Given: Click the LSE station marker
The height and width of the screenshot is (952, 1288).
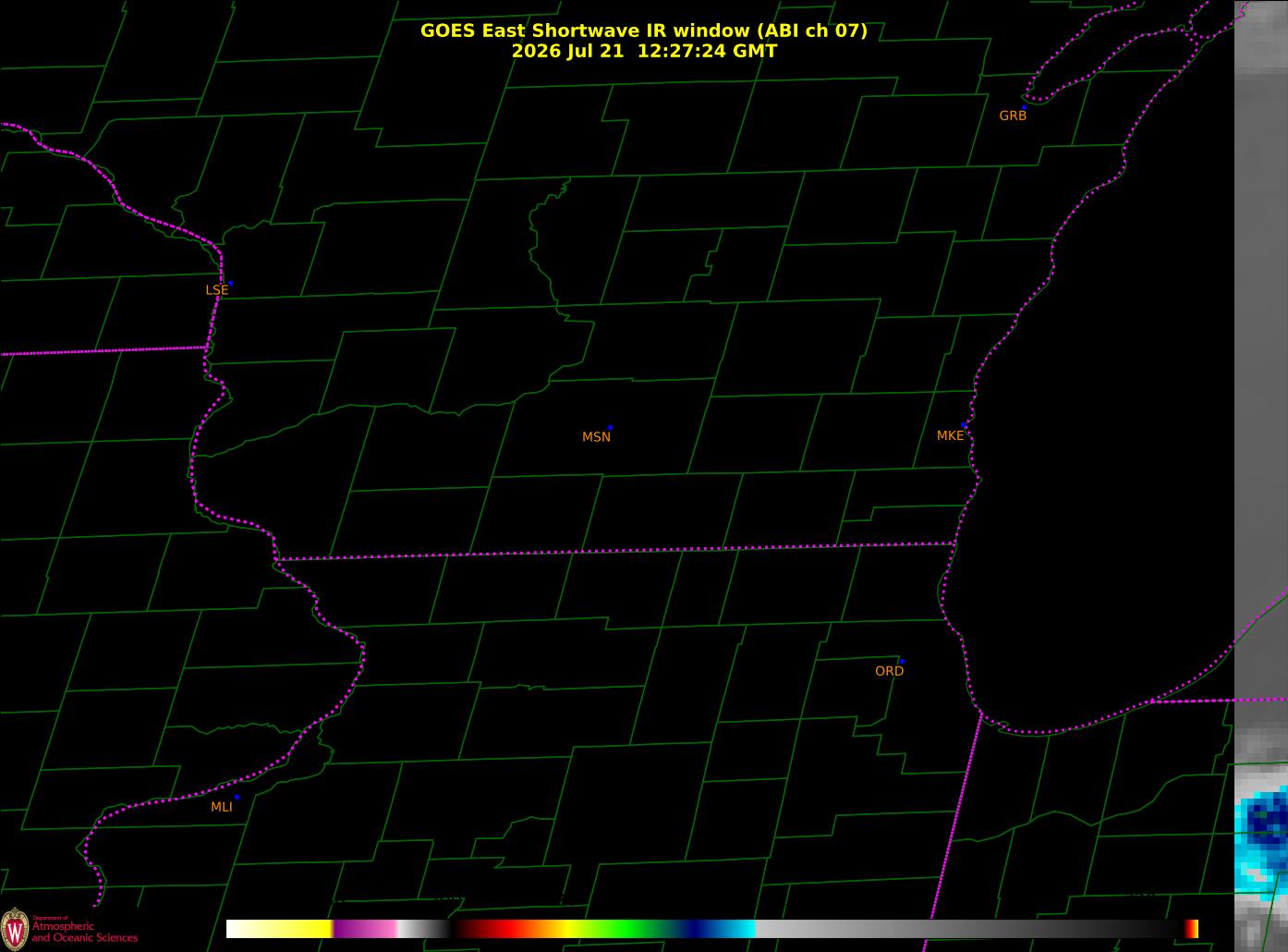Looking at the screenshot, I should [x=230, y=283].
